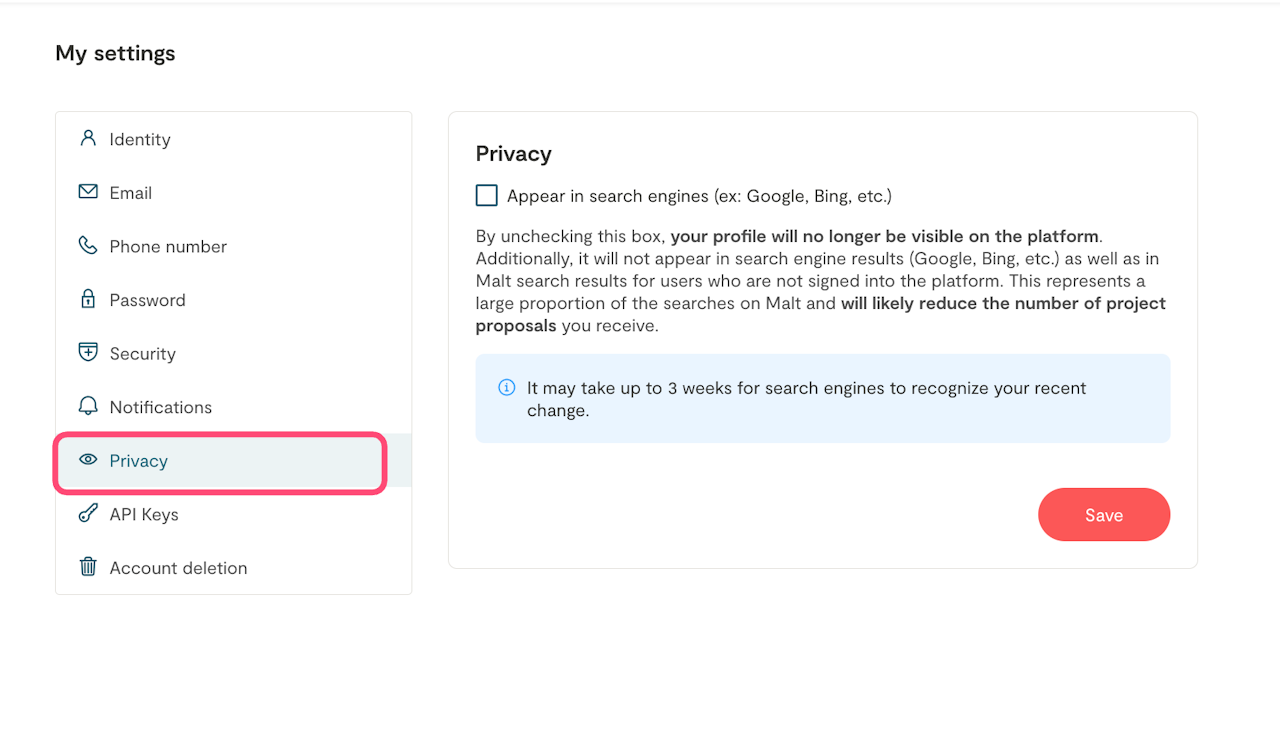The height and width of the screenshot is (743, 1280).
Task: Click the Privacy eye icon
Action: coord(88,460)
